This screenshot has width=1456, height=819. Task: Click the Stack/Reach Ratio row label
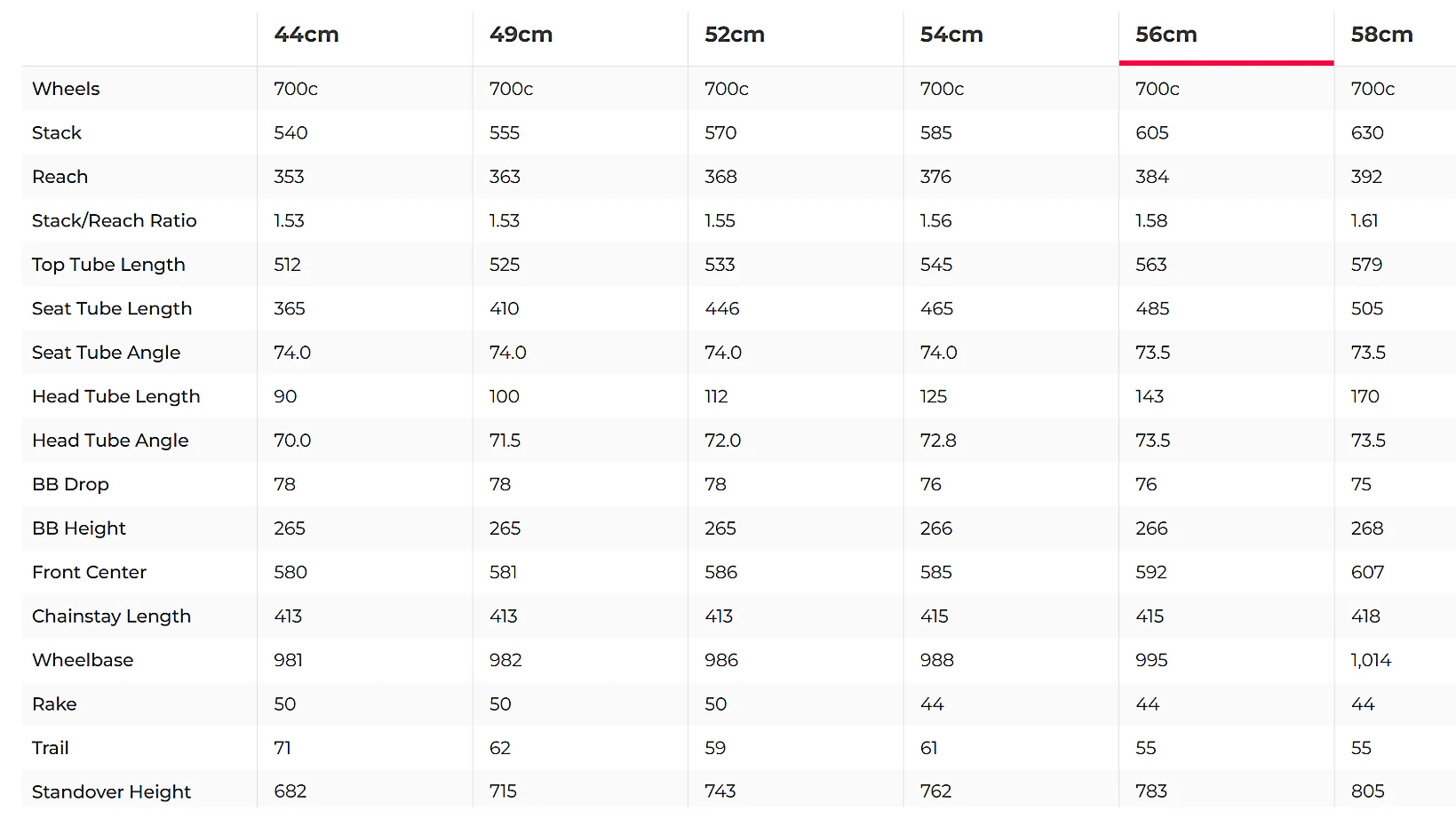pos(115,220)
